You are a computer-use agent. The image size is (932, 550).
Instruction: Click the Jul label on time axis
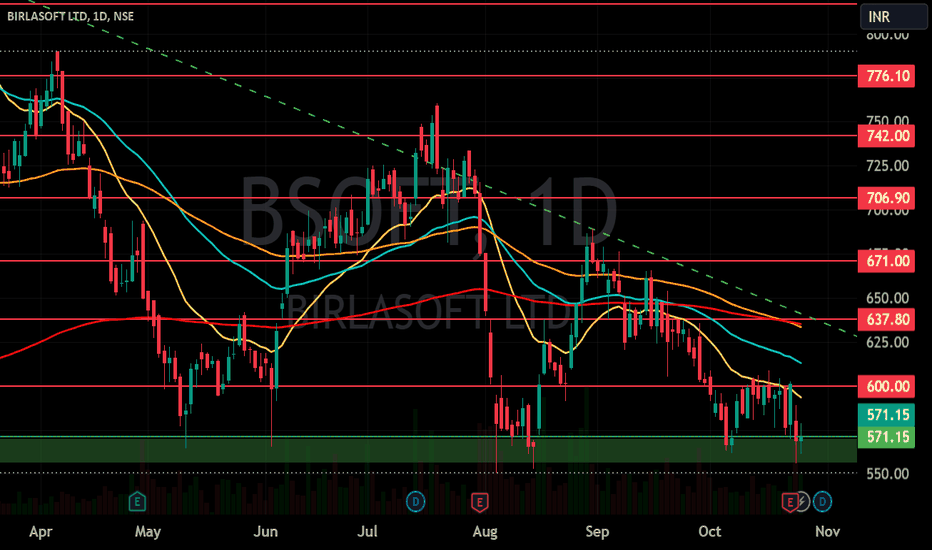point(367,531)
